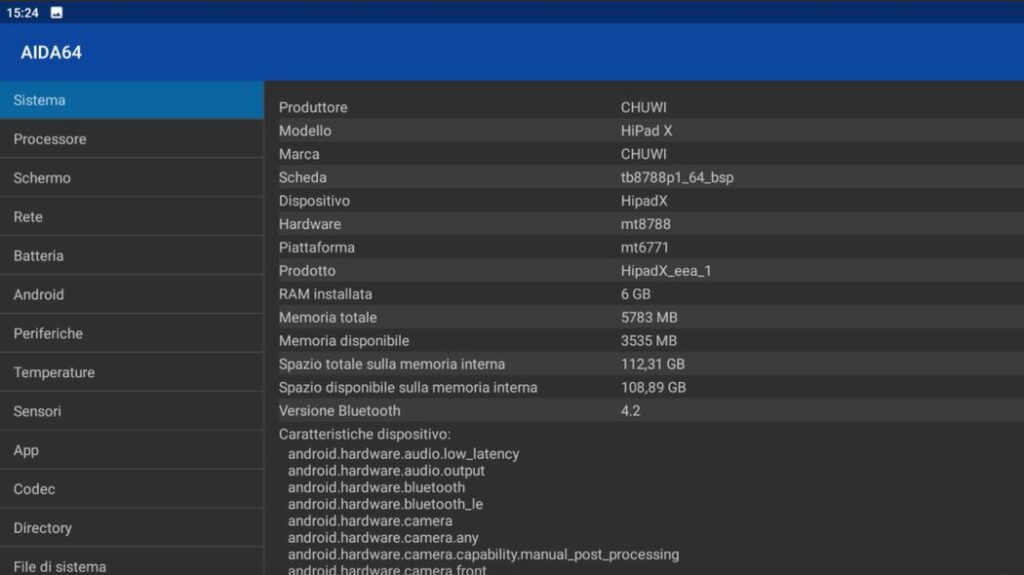Show Batteria information
1024x575 pixels.
point(131,256)
